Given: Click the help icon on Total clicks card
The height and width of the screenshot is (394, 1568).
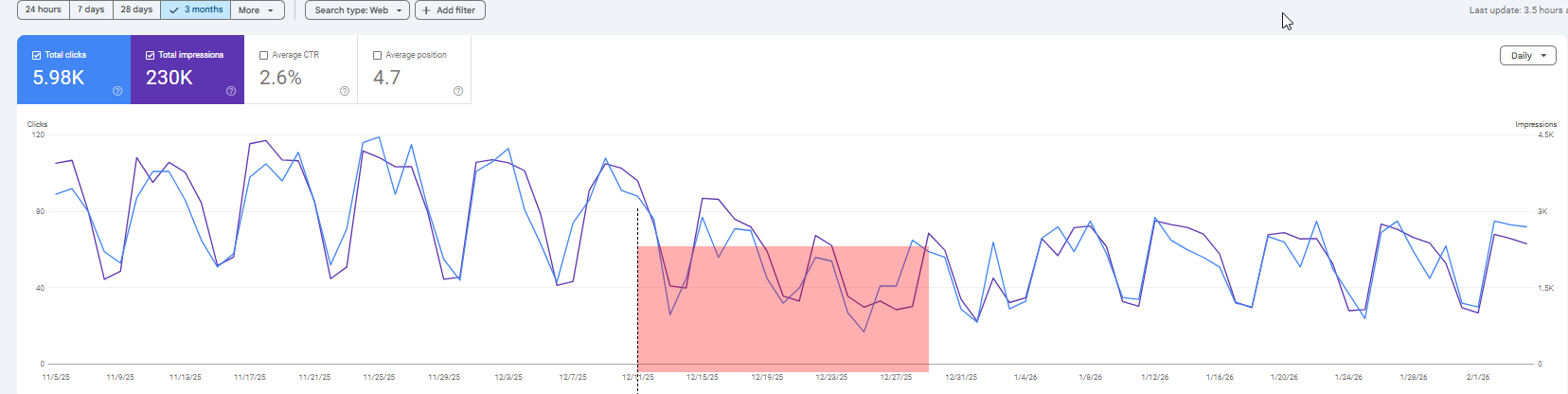Looking at the screenshot, I should click(x=117, y=91).
